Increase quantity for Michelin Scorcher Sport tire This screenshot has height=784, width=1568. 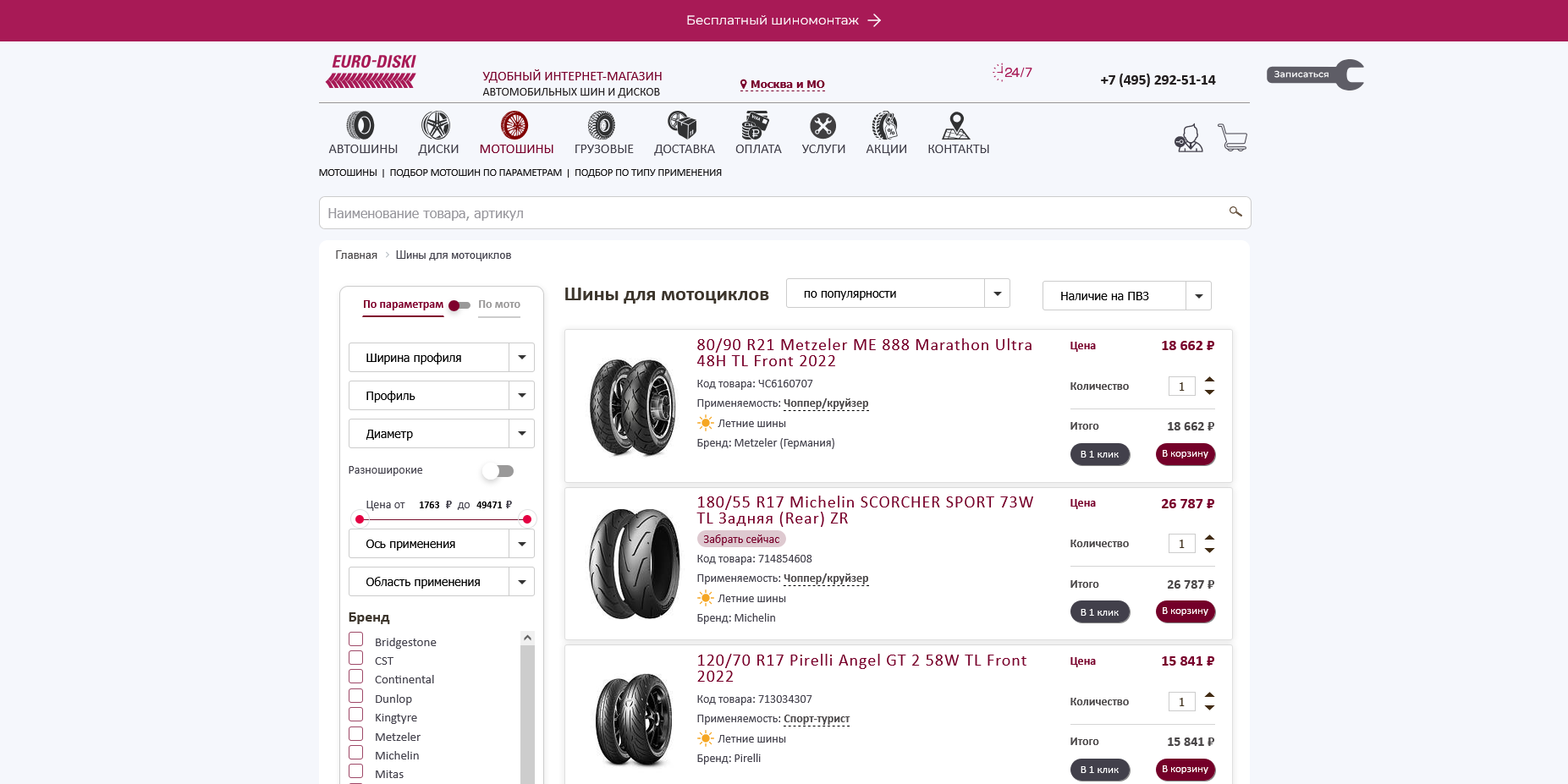click(1210, 537)
